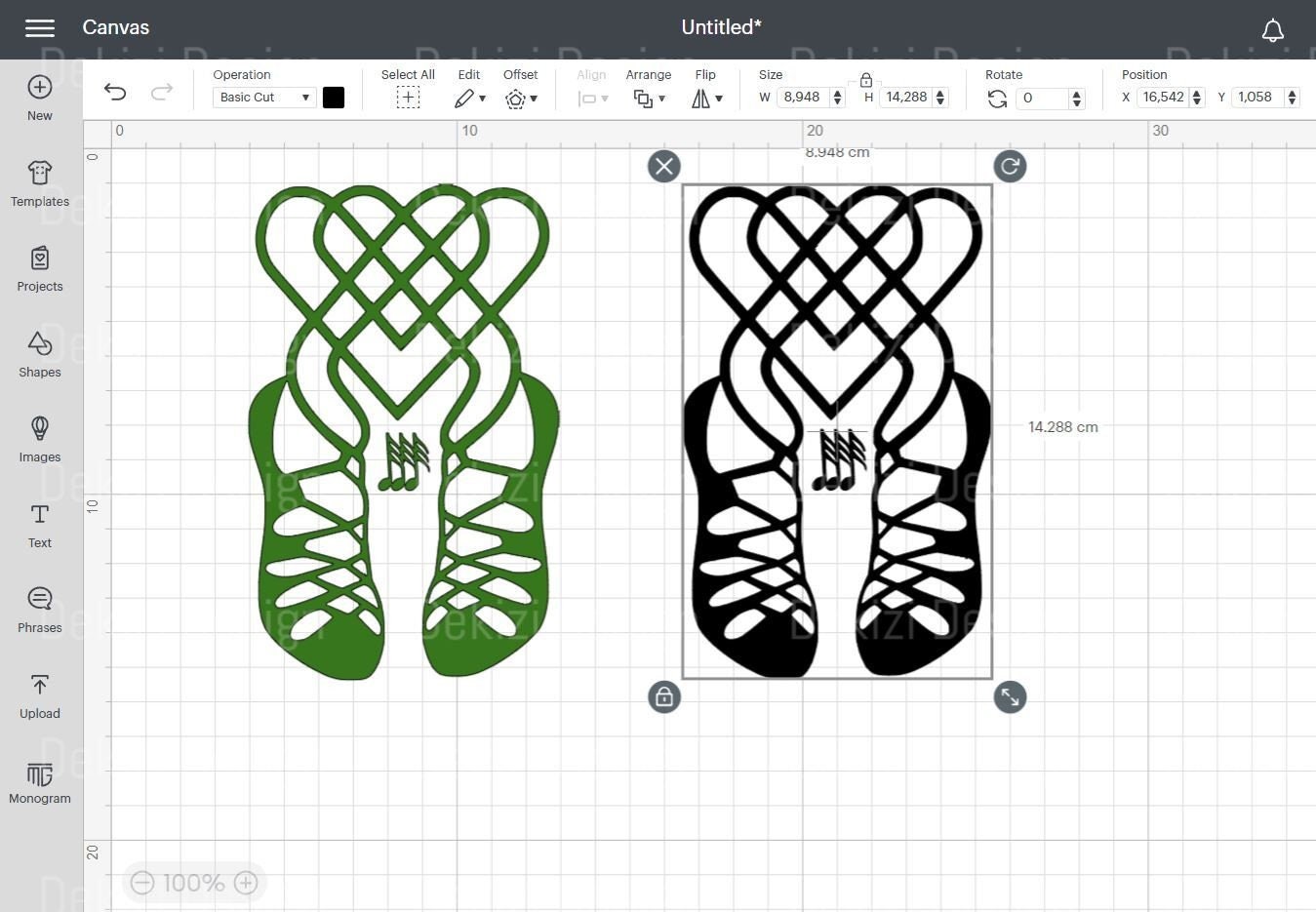Open Shapes panel
This screenshot has height=912, width=1316.
(40, 355)
